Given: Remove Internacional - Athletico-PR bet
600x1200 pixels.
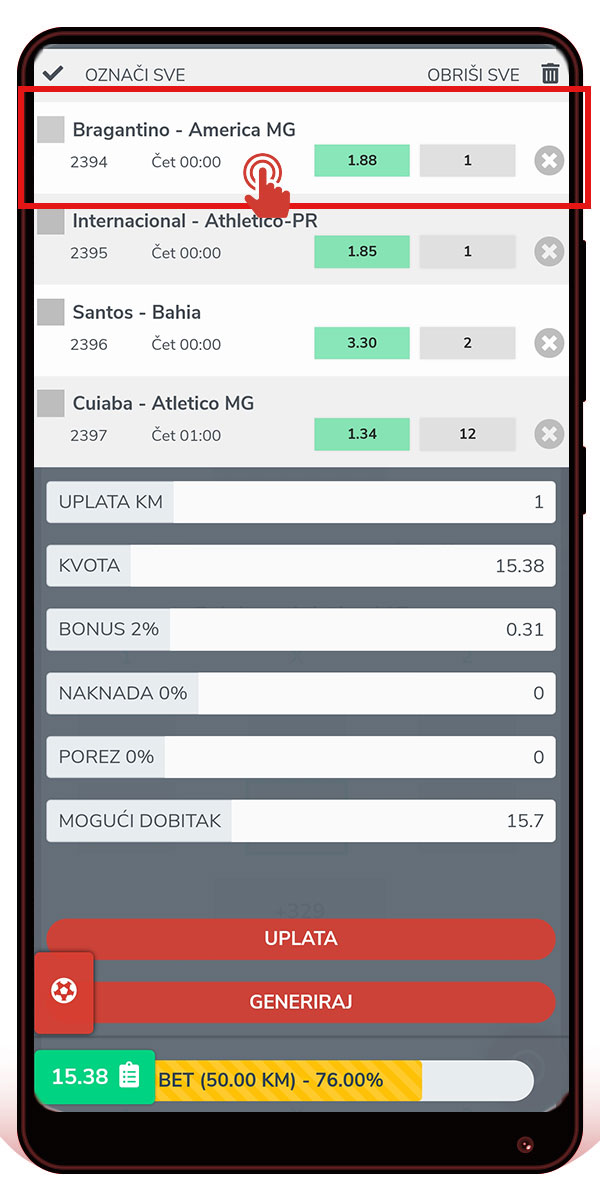Looking at the screenshot, I should pyautogui.click(x=548, y=252).
